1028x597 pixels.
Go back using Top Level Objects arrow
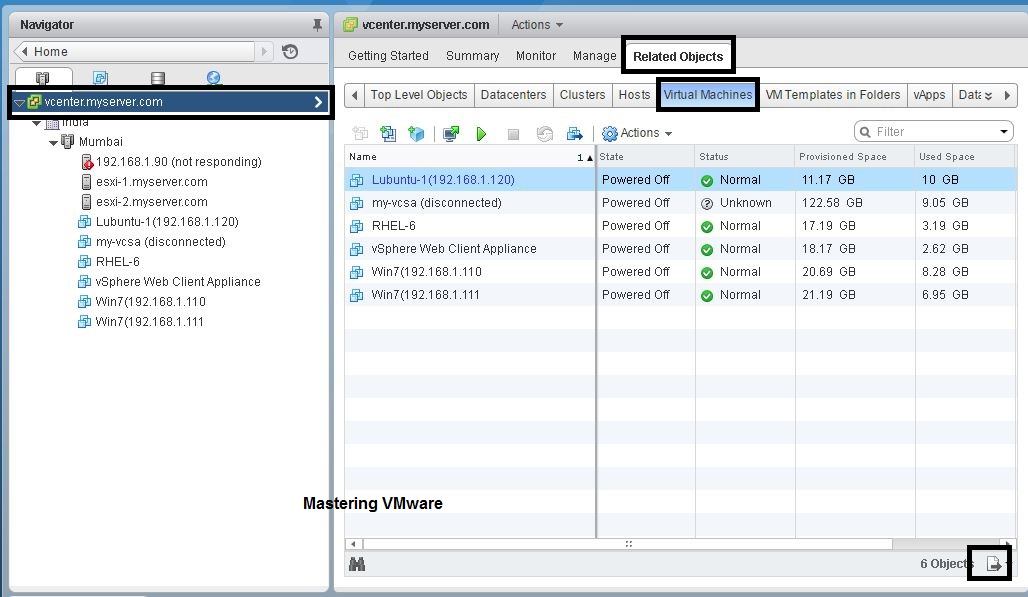pos(355,94)
